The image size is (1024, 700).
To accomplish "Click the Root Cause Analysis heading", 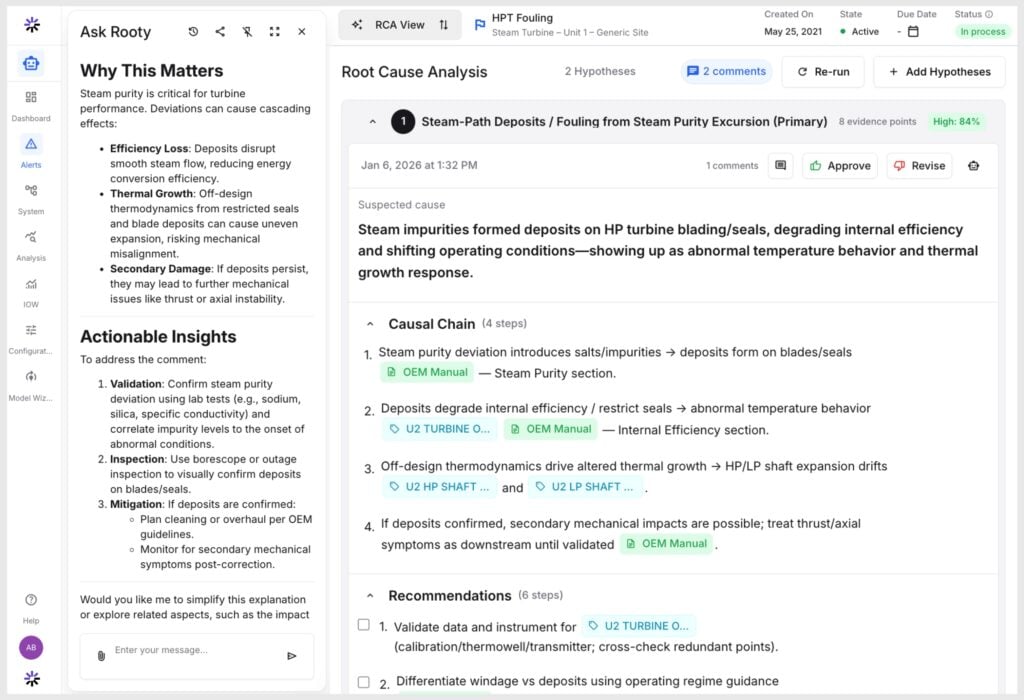I will [x=414, y=72].
